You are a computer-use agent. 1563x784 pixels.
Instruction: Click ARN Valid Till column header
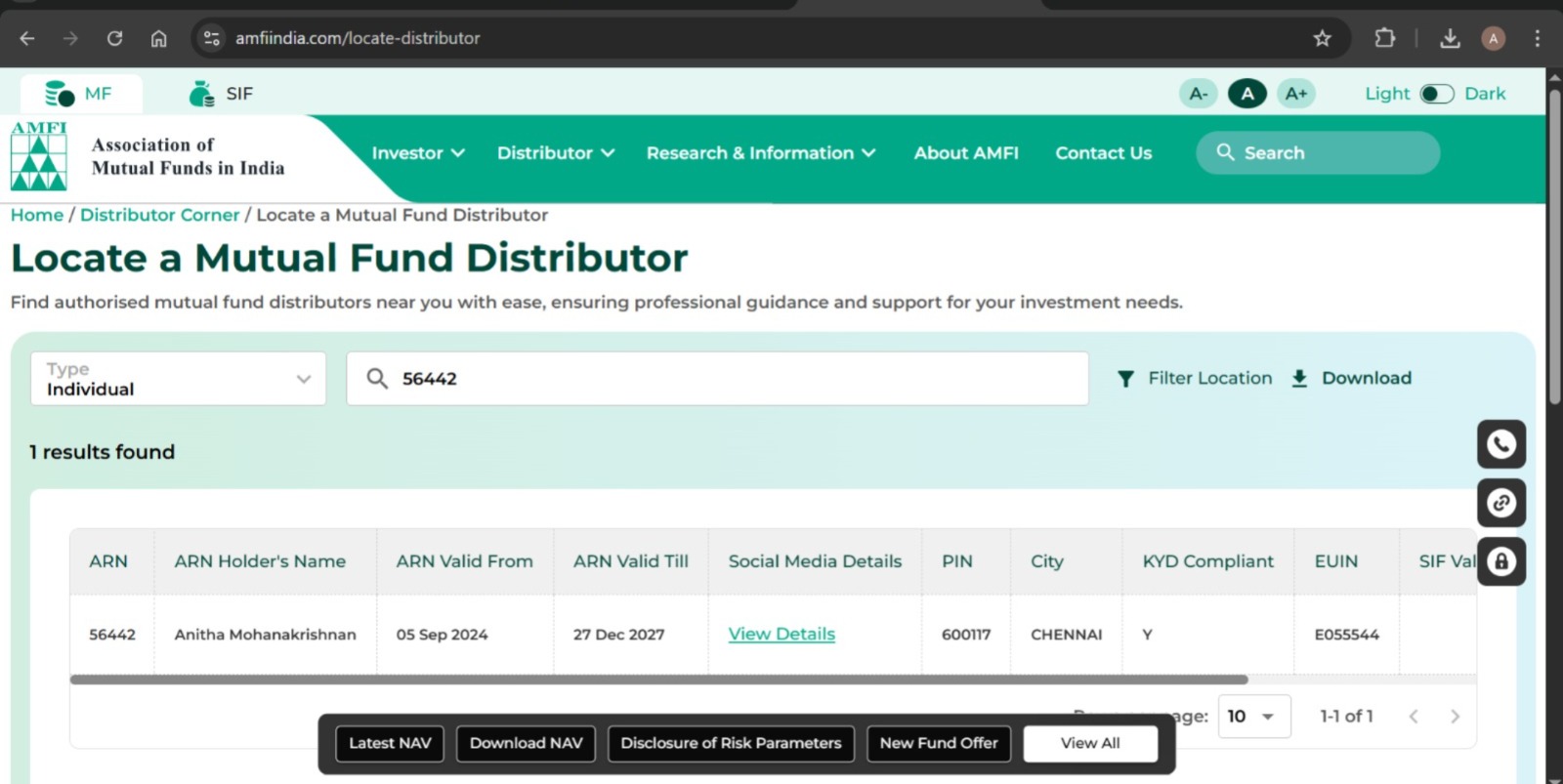(x=631, y=561)
